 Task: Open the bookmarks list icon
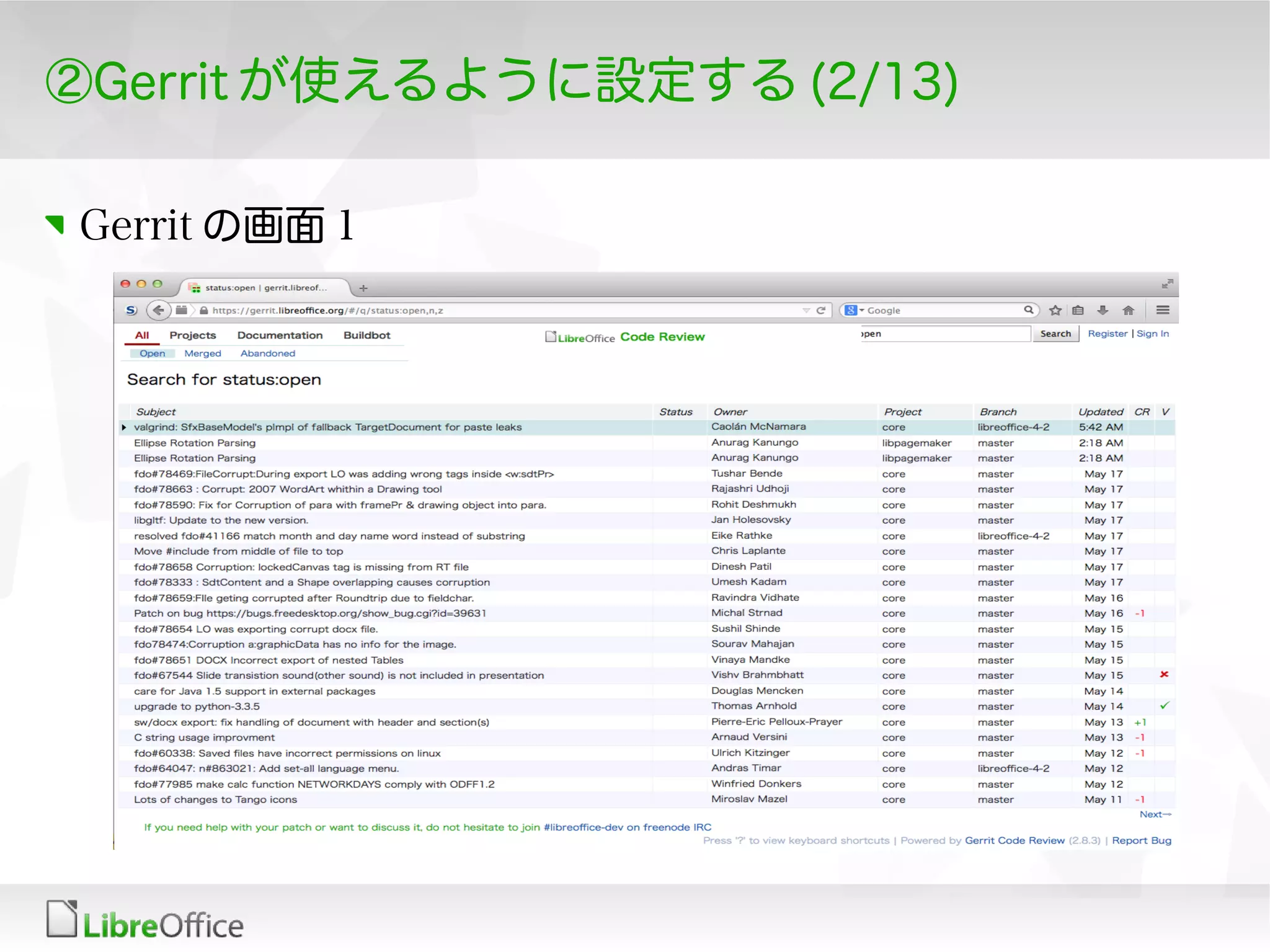pyautogui.click(x=1078, y=310)
